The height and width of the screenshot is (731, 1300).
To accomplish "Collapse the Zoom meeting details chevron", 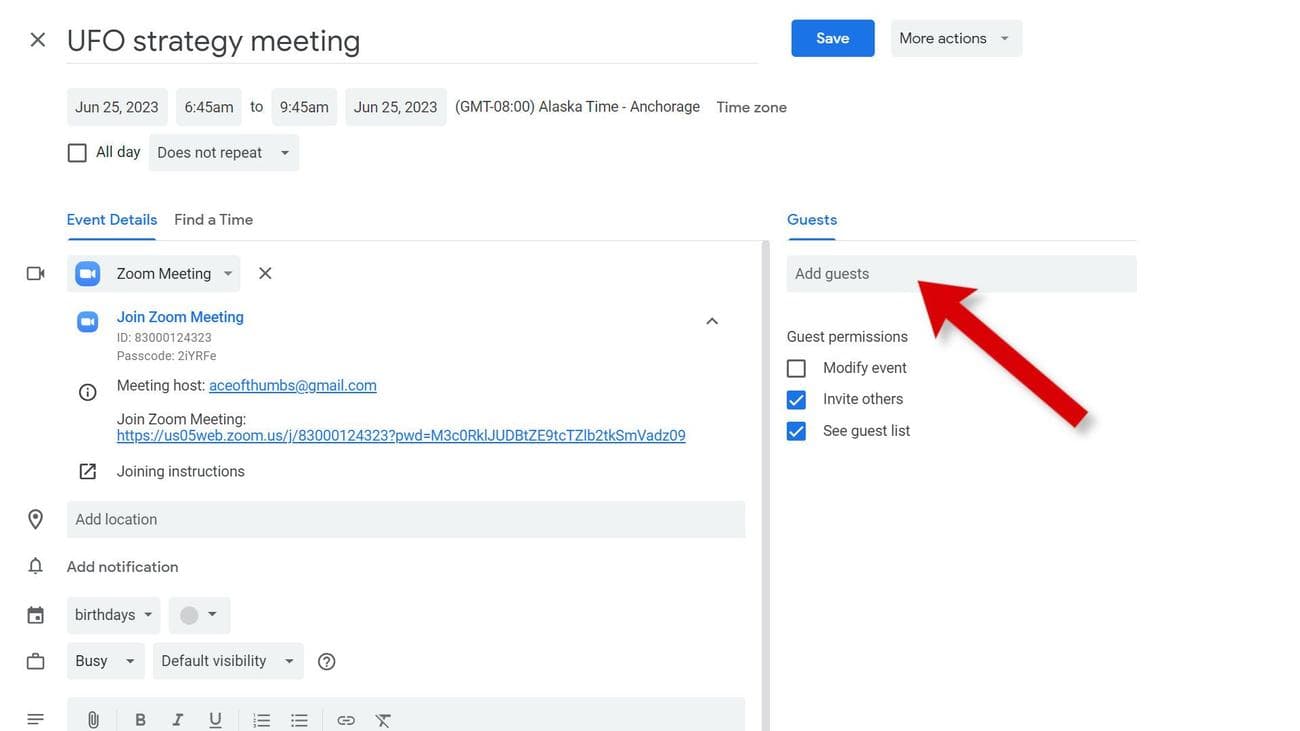I will (712, 321).
